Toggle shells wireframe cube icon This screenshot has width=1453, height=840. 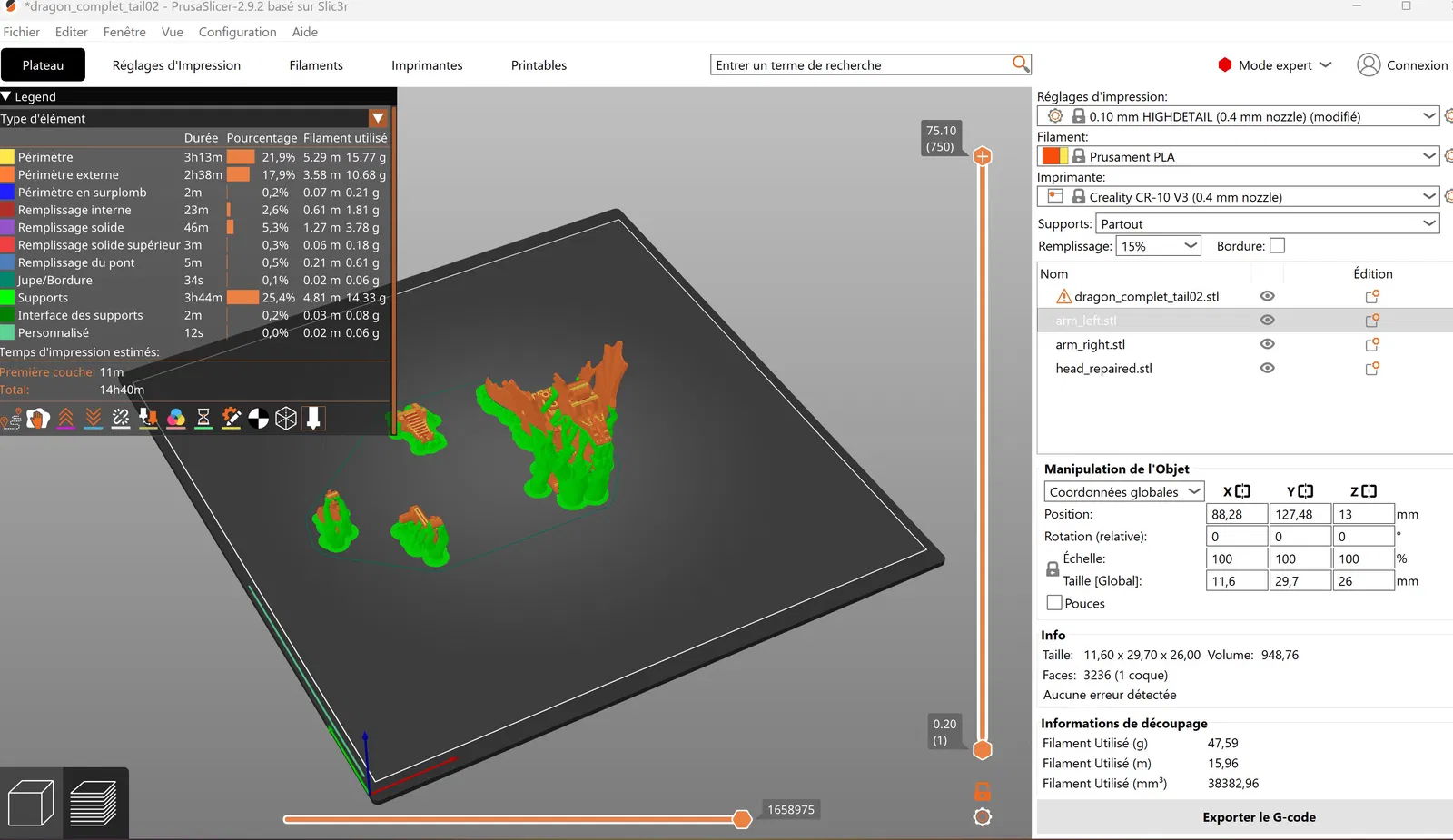(286, 419)
